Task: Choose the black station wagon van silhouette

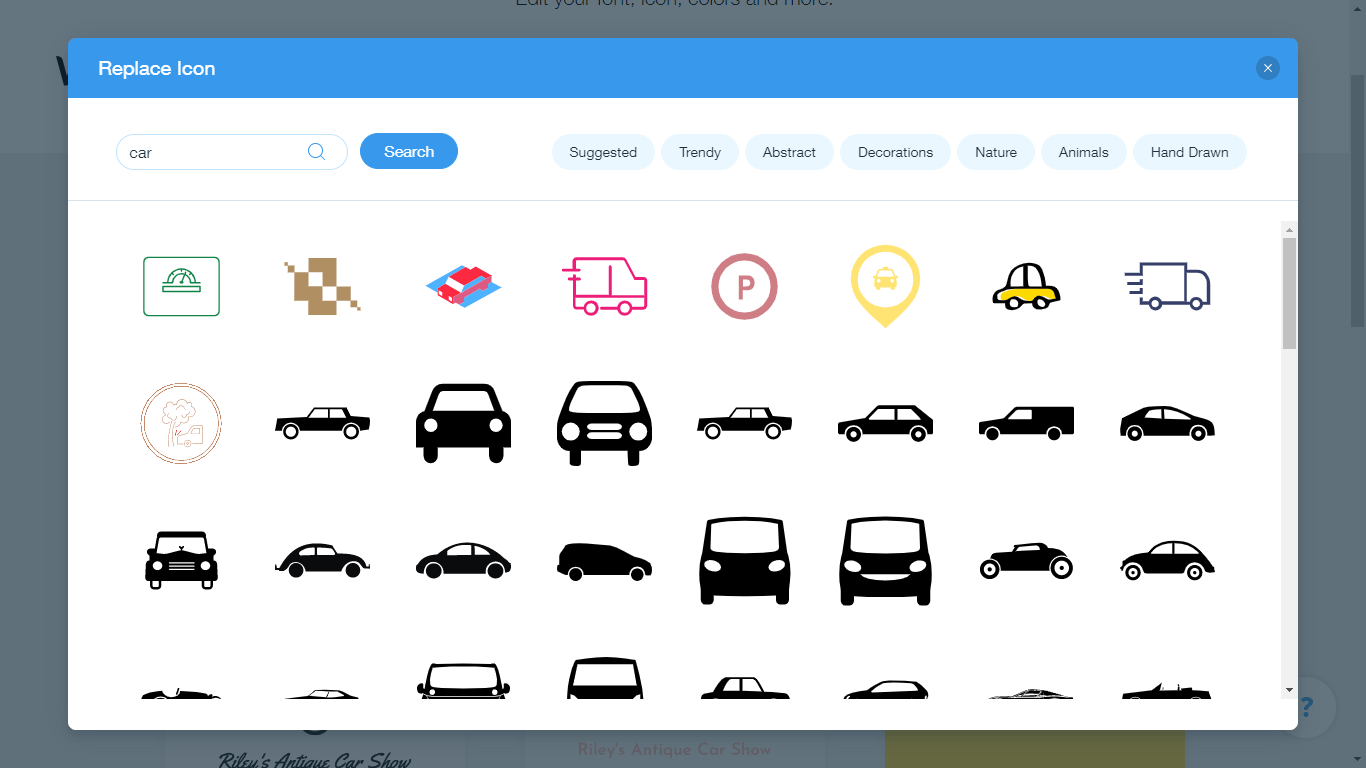Action: coord(1026,423)
